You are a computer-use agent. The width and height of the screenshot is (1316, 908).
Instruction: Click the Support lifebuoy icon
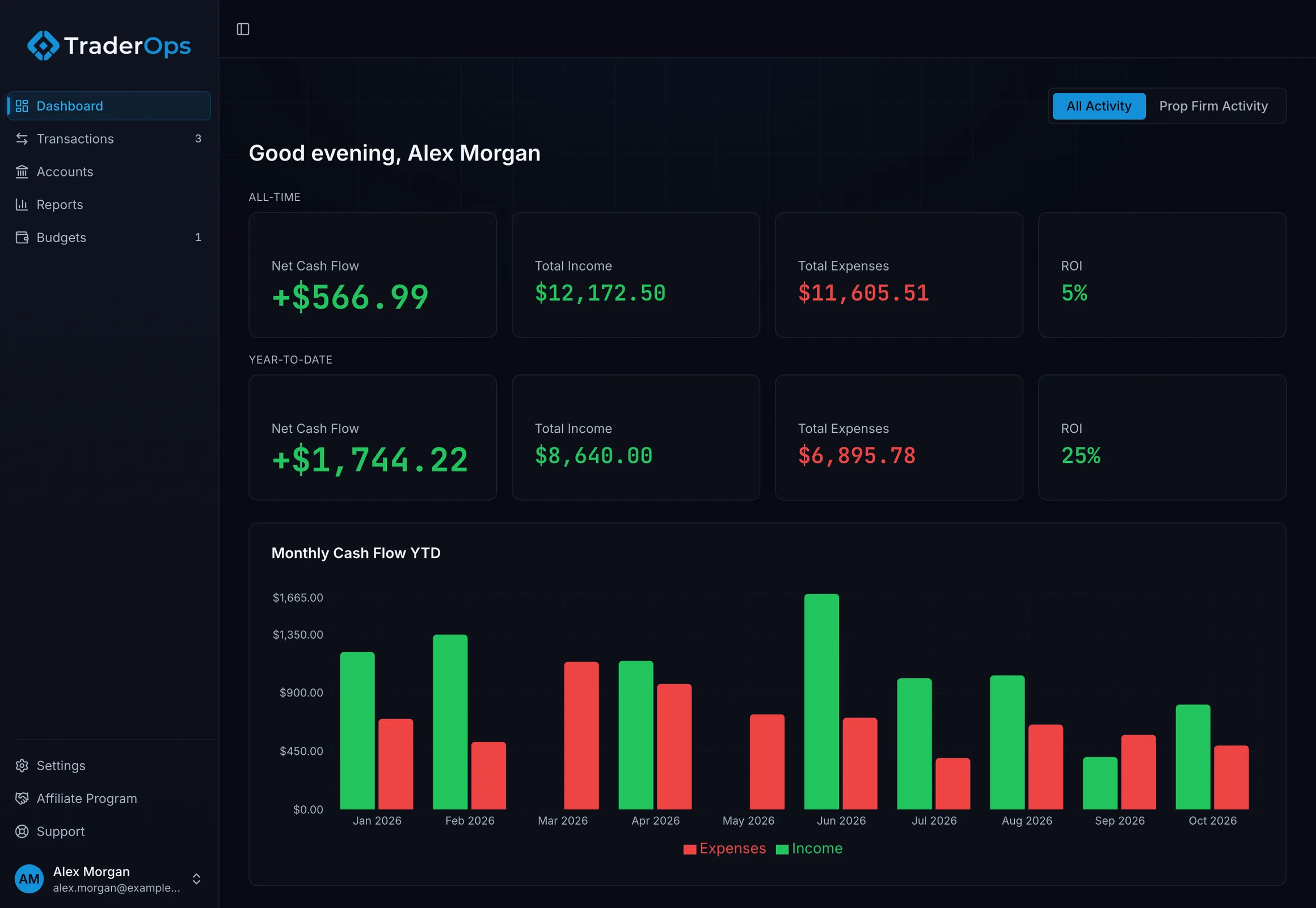(22, 832)
